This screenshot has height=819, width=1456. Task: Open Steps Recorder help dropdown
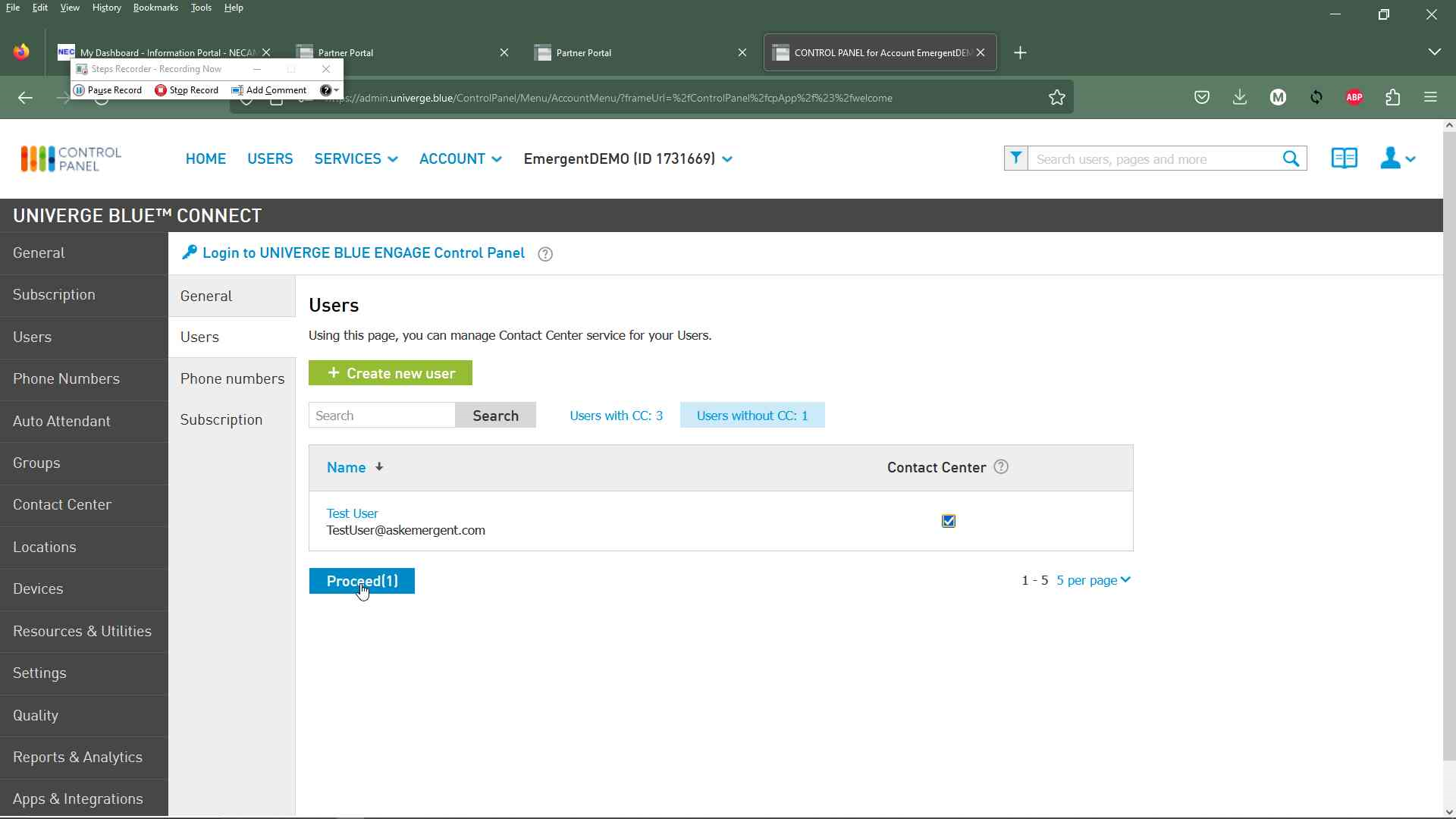(x=329, y=90)
